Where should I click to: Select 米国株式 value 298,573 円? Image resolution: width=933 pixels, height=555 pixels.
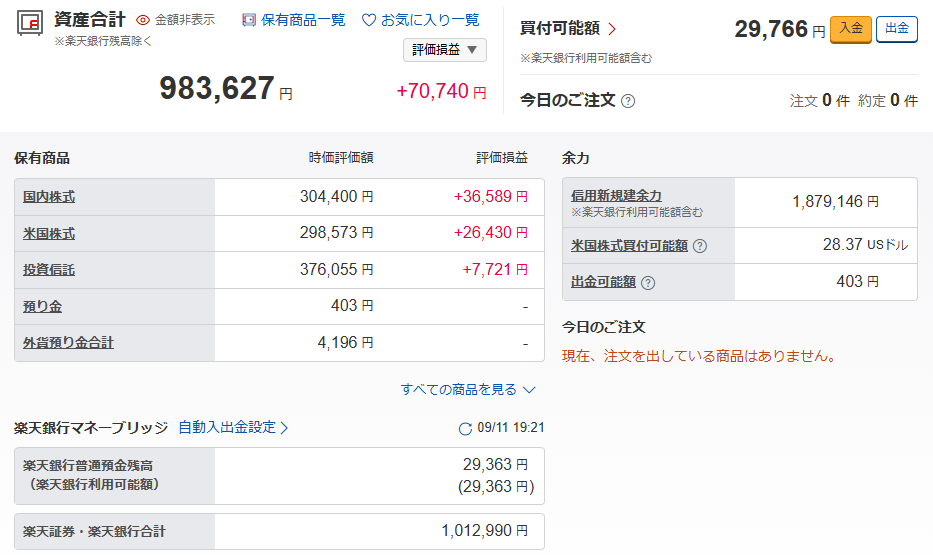click(x=336, y=233)
